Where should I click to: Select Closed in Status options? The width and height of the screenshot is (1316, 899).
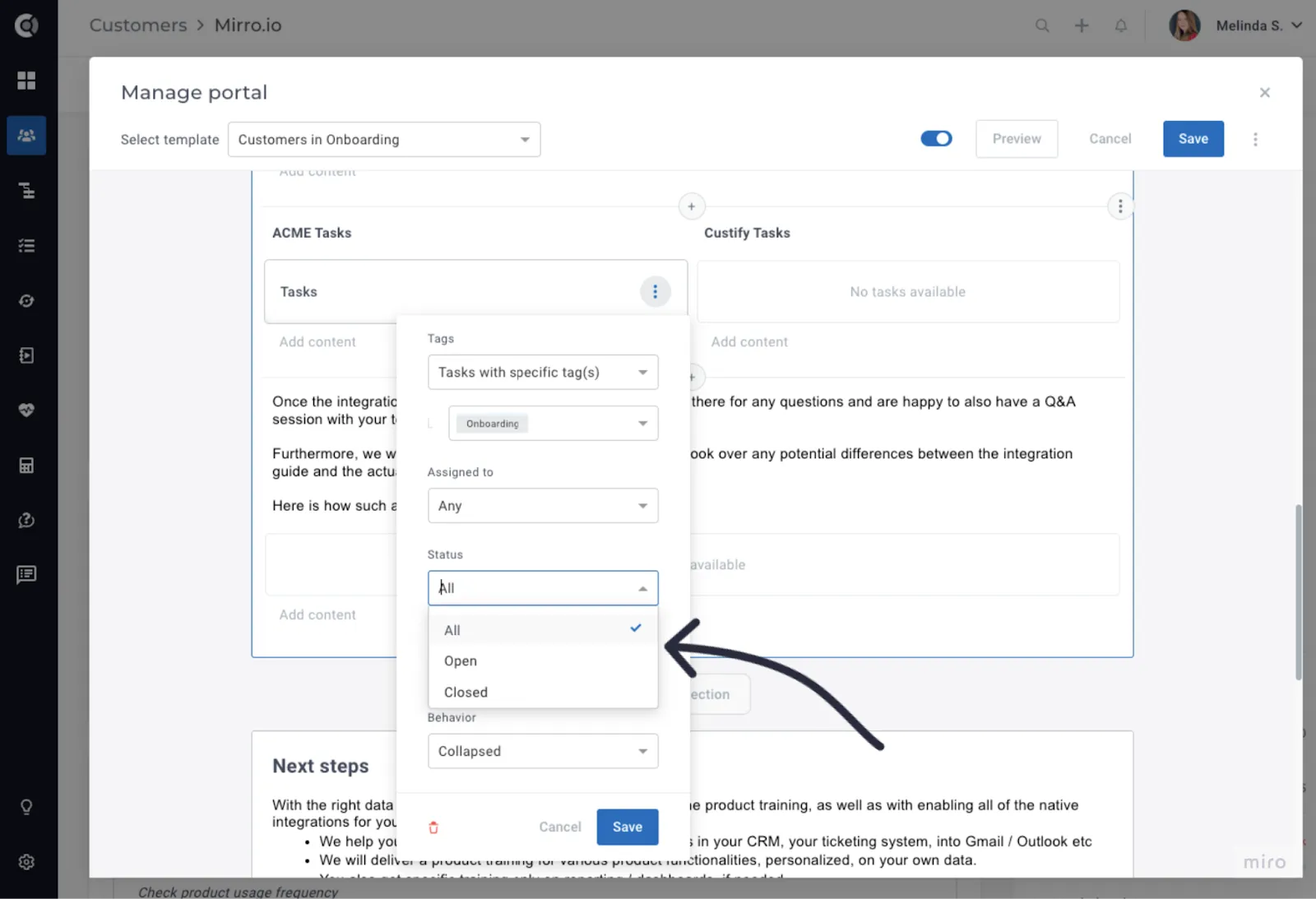543,692
